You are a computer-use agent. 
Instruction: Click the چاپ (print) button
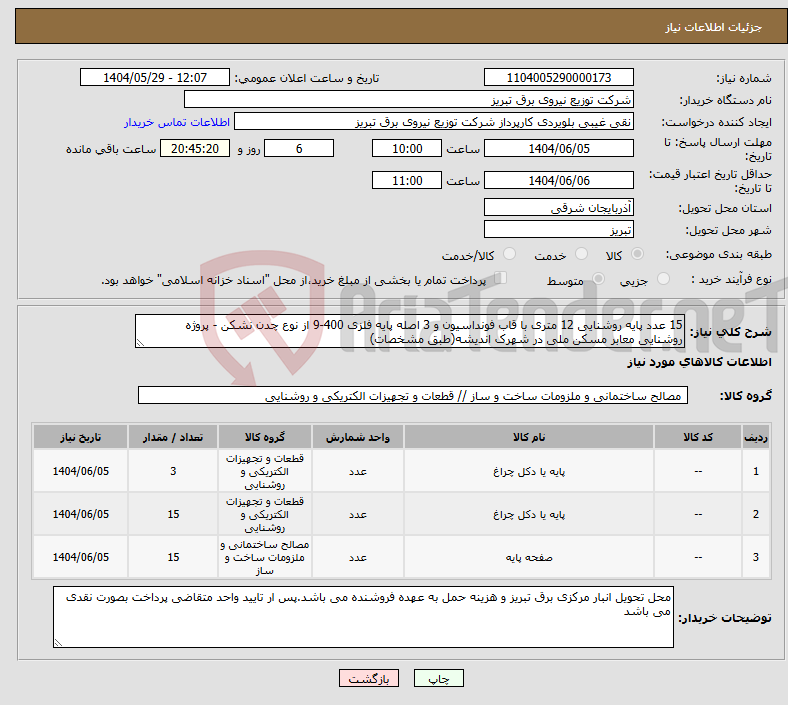pos(438,678)
